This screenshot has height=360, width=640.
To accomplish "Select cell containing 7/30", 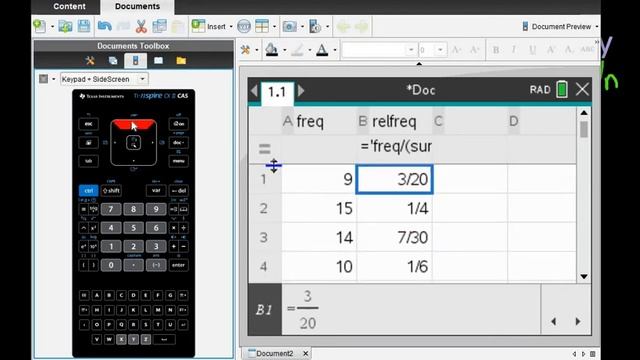I will 395,238.
